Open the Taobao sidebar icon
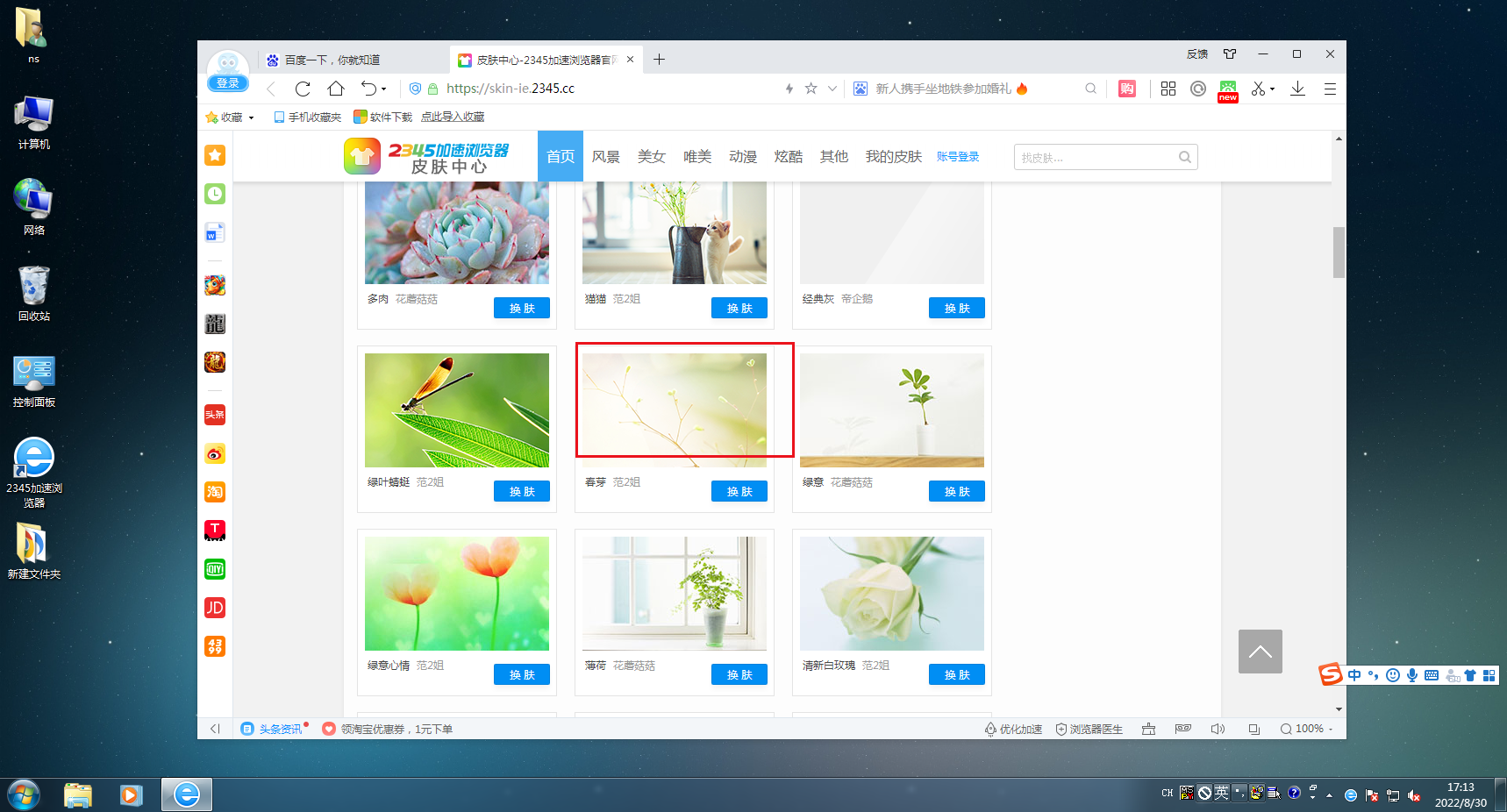Screen dimensions: 1507x812 (x=215, y=492)
